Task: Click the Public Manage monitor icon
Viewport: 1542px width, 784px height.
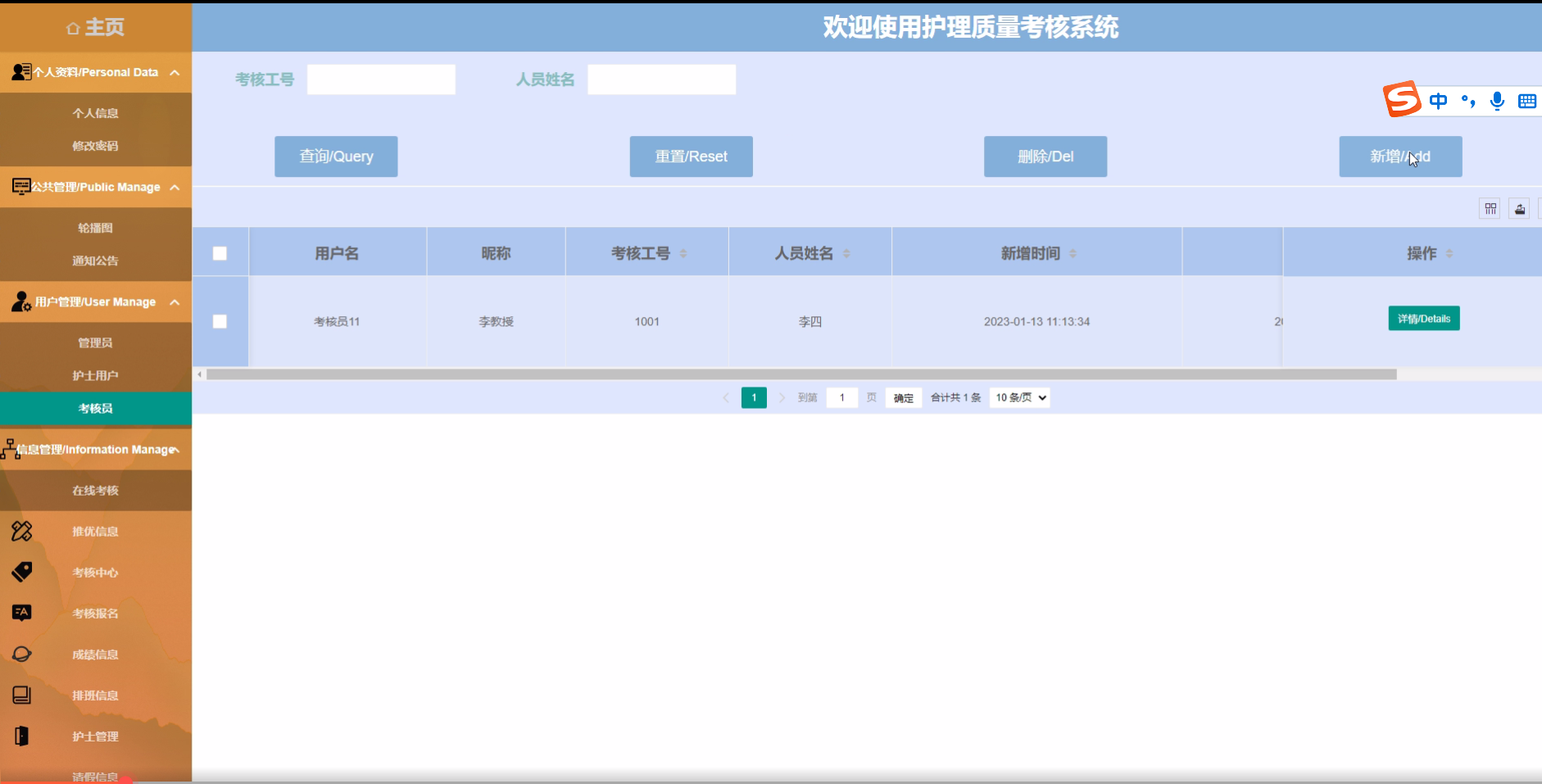Action: click(21, 187)
